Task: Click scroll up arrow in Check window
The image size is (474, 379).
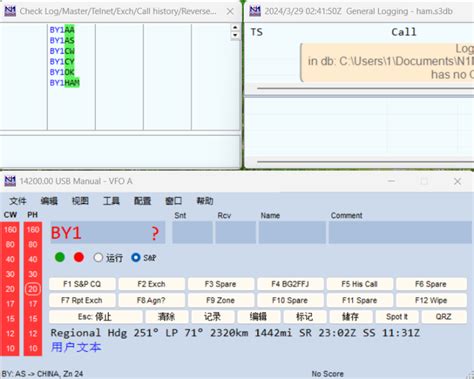Action: click(x=235, y=28)
